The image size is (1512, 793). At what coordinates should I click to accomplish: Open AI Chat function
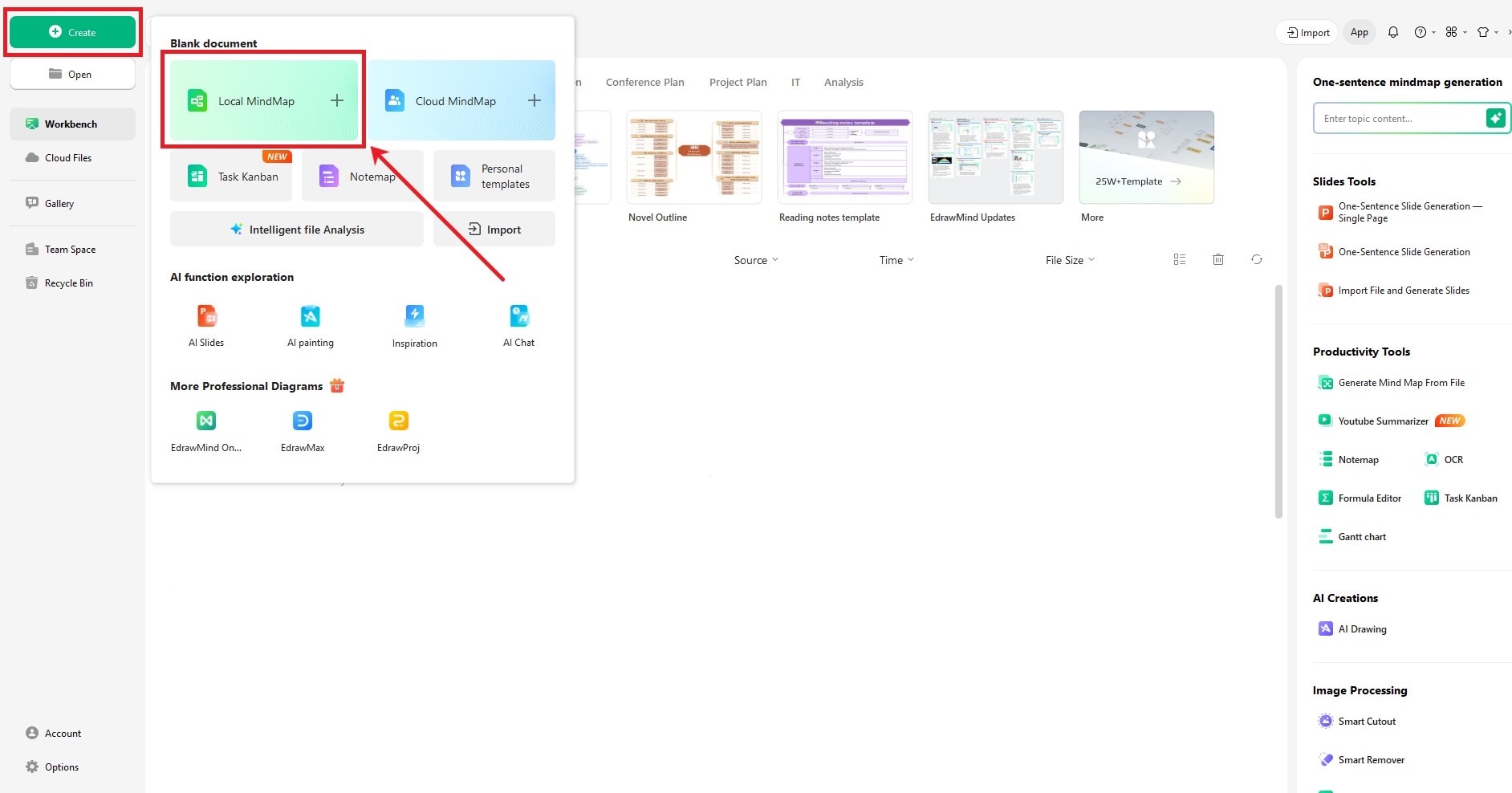point(518,326)
